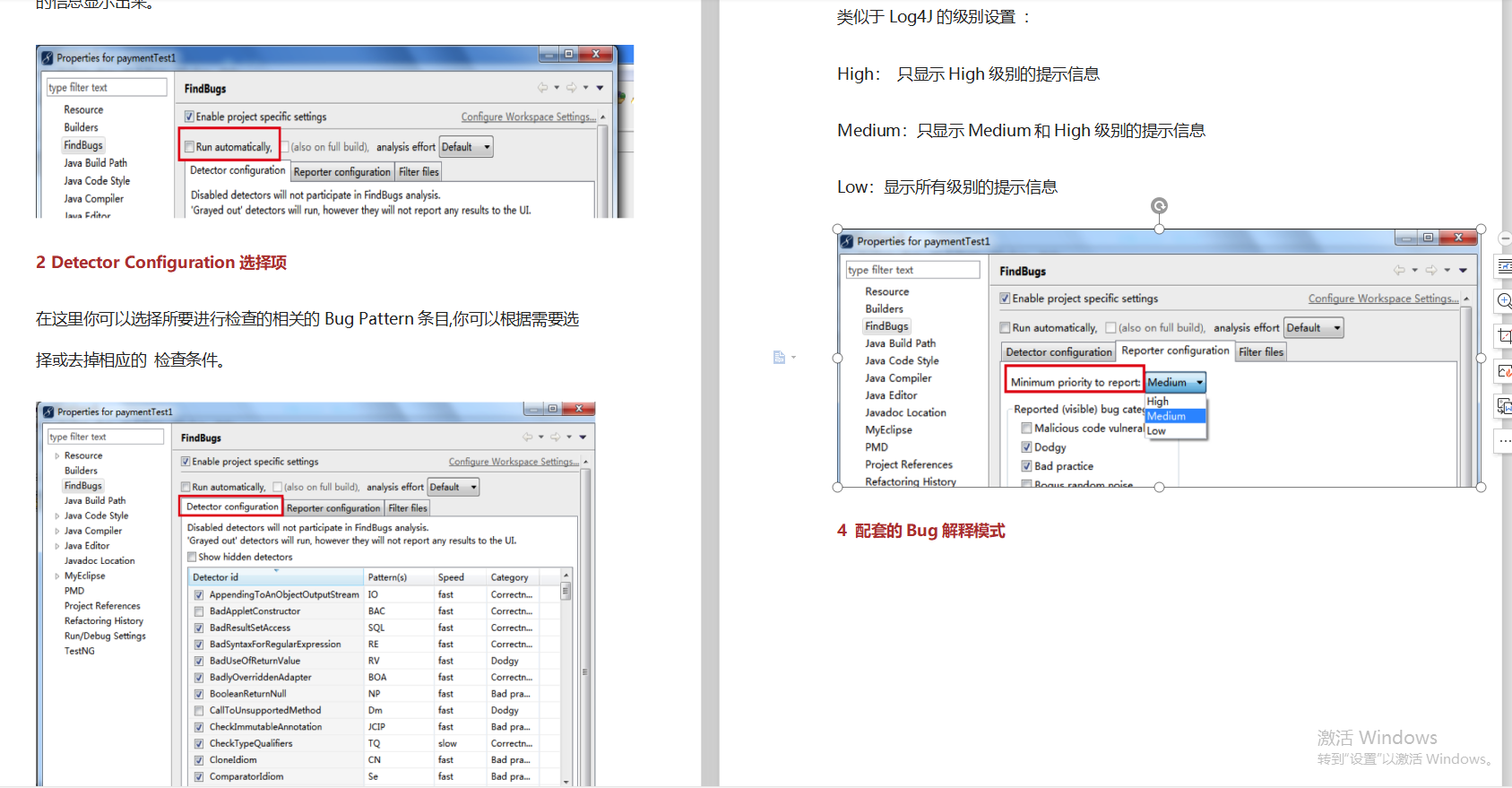Open the Default effort dropdown in the detector-list picture
The height and width of the screenshot is (788, 1512).
(453, 487)
